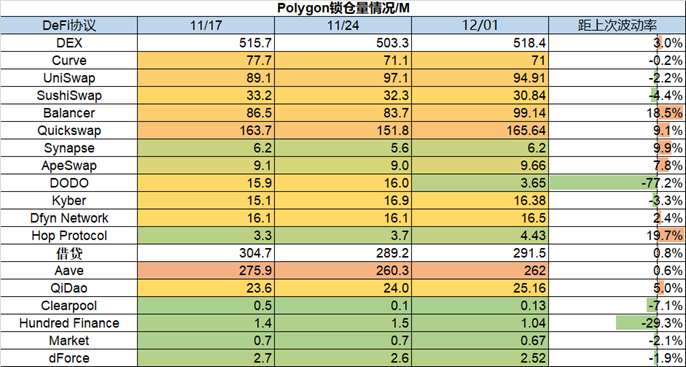This screenshot has width=686, height=367.
Task: Select the '11/17' column header
Action: [206, 25]
